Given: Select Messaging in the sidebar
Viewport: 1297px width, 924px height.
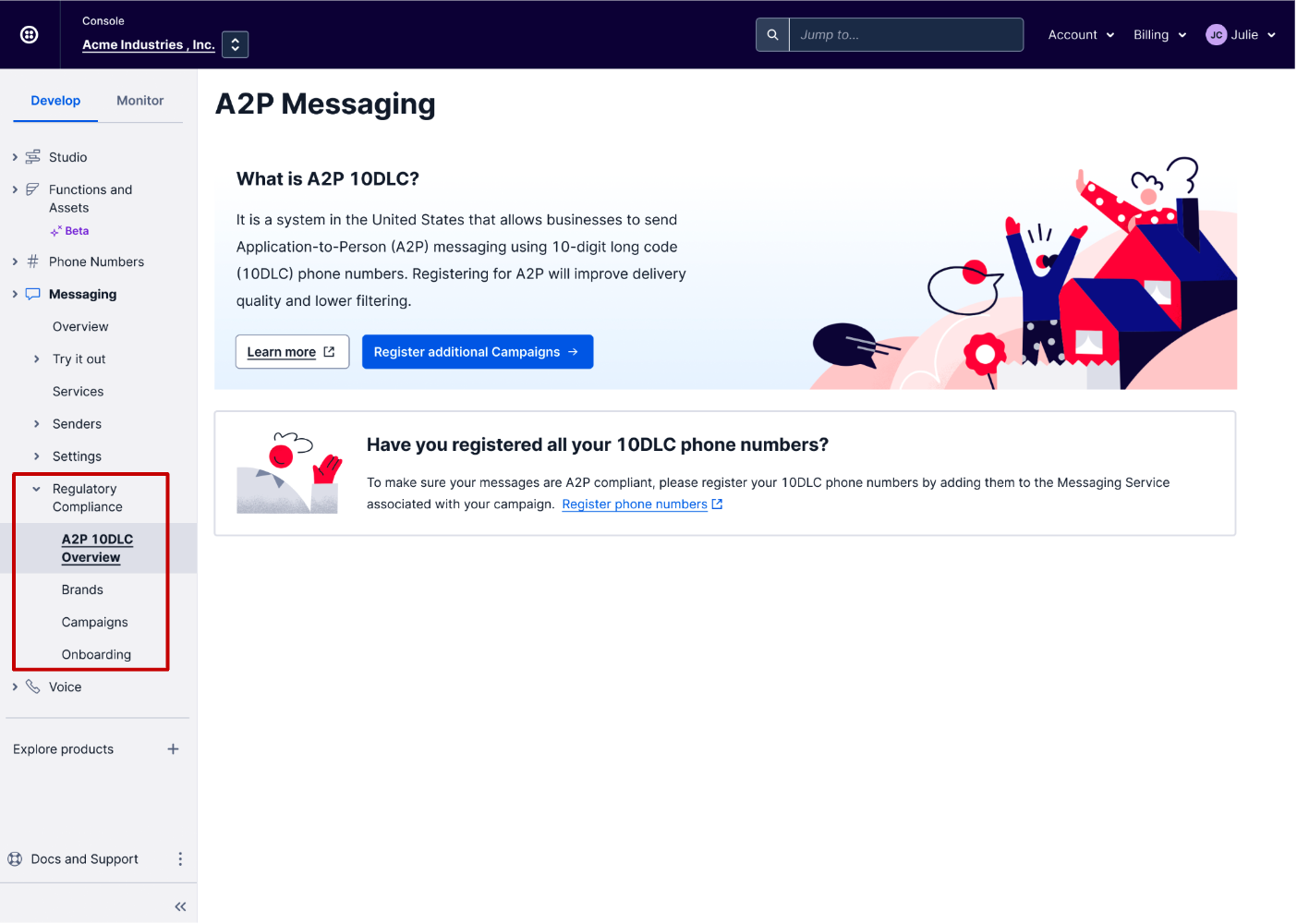Looking at the screenshot, I should 83,295.
